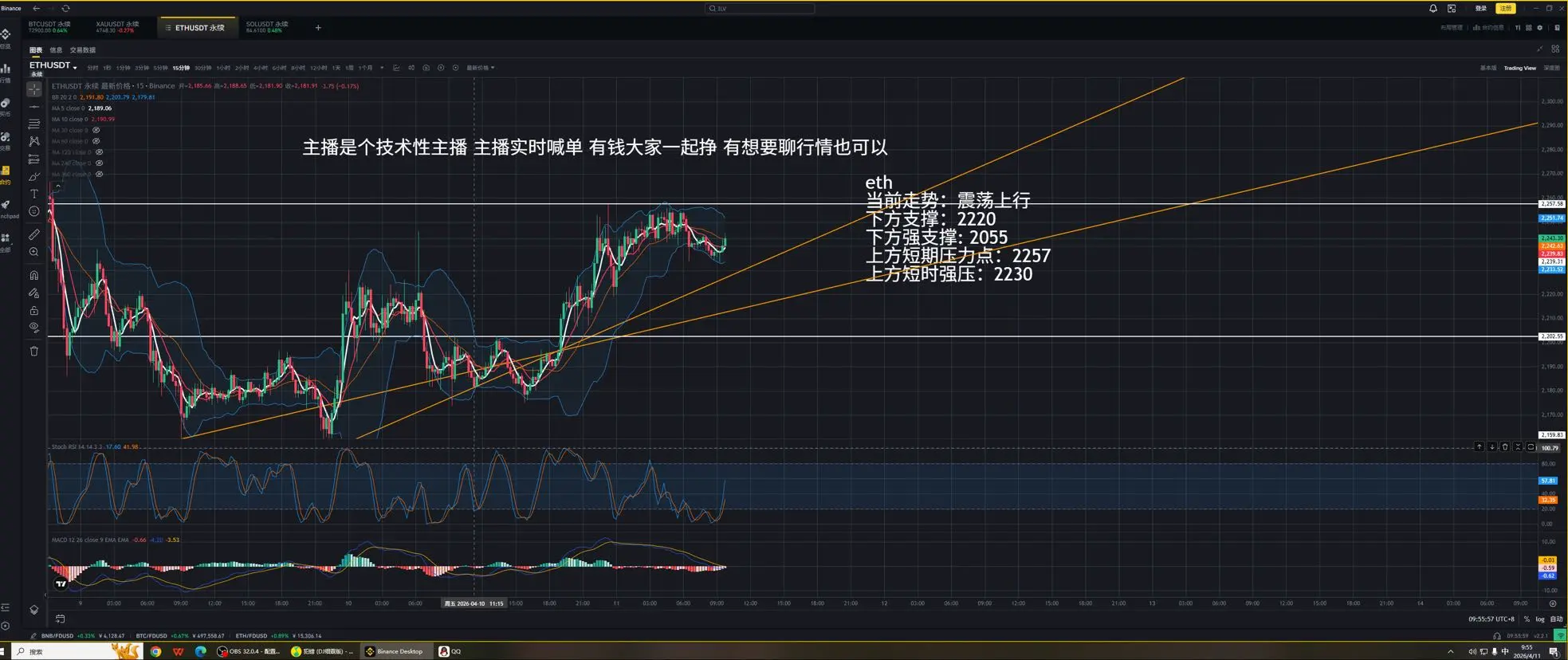Switch to the SOLUSDT perpetual tab
This screenshot has height=660, width=1568.
pos(267,27)
